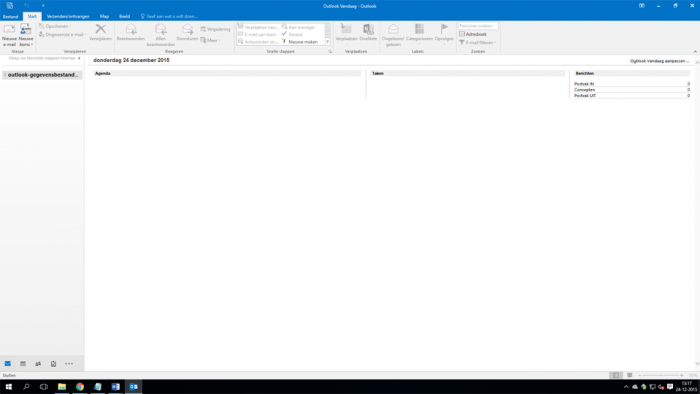Viewport: 700px width, 394px height.
Task: Click the undo arrow in title bar
Action: pyautogui.click(x=27, y=6)
